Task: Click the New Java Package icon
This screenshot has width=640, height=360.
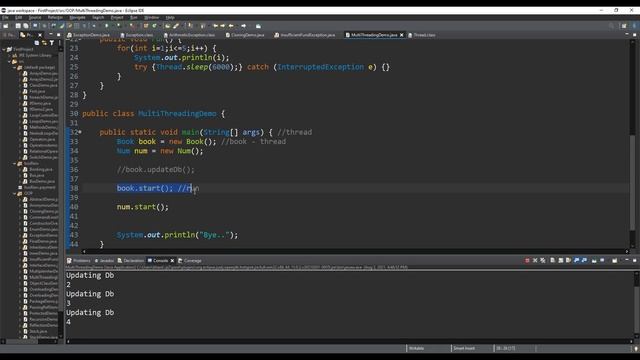Action: (x=146, y=26)
